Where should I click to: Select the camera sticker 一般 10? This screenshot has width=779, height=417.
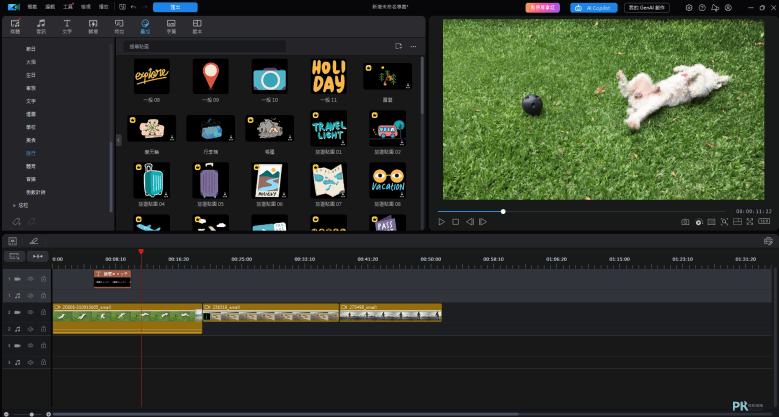[269, 76]
